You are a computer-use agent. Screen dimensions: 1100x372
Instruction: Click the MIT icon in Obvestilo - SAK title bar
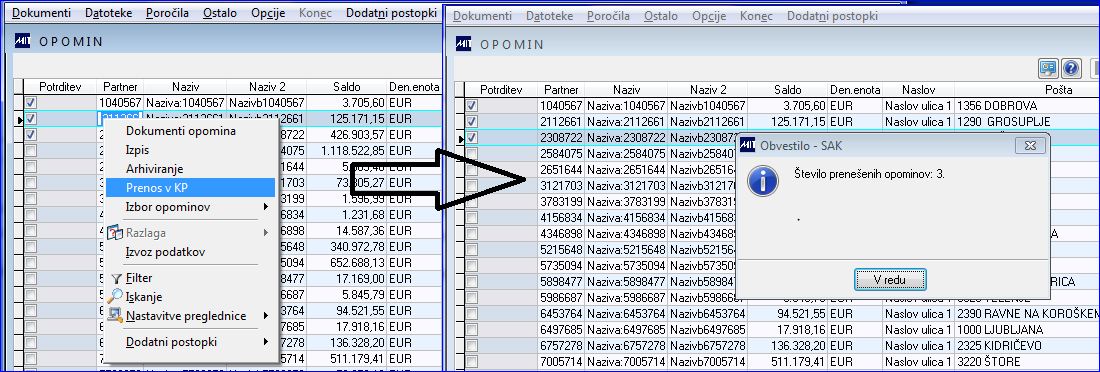coord(748,145)
